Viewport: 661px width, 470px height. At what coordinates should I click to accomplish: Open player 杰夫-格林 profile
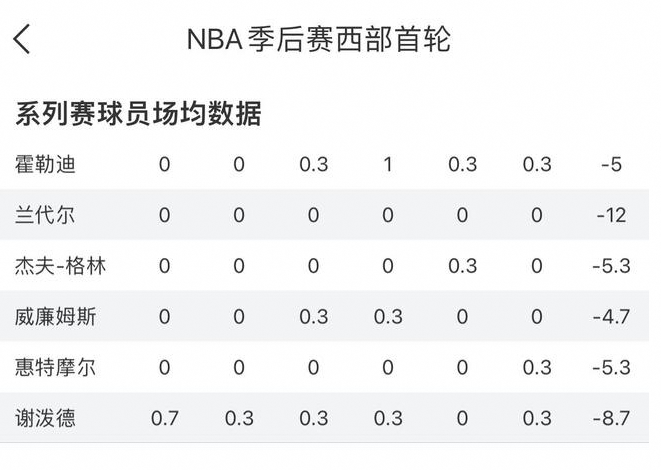(62, 266)
